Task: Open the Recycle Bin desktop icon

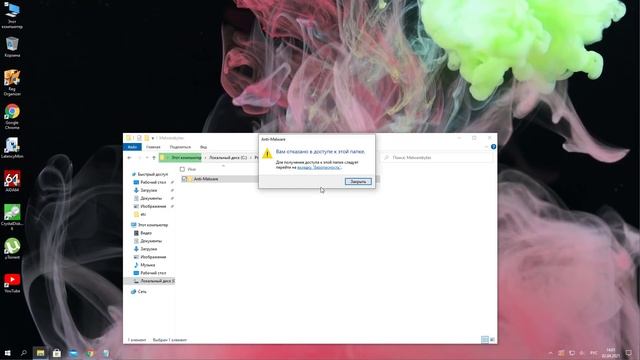Action: point(12,47)
